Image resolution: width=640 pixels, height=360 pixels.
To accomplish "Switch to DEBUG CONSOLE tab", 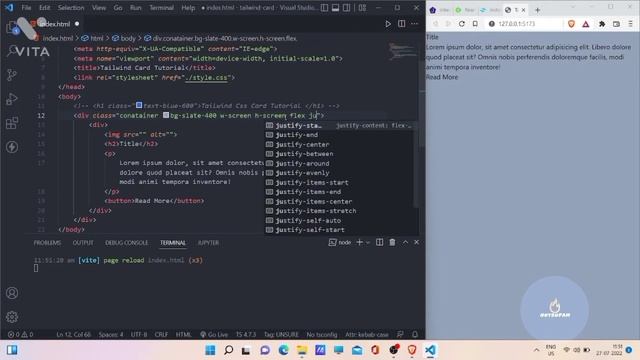I will [127, 243].
